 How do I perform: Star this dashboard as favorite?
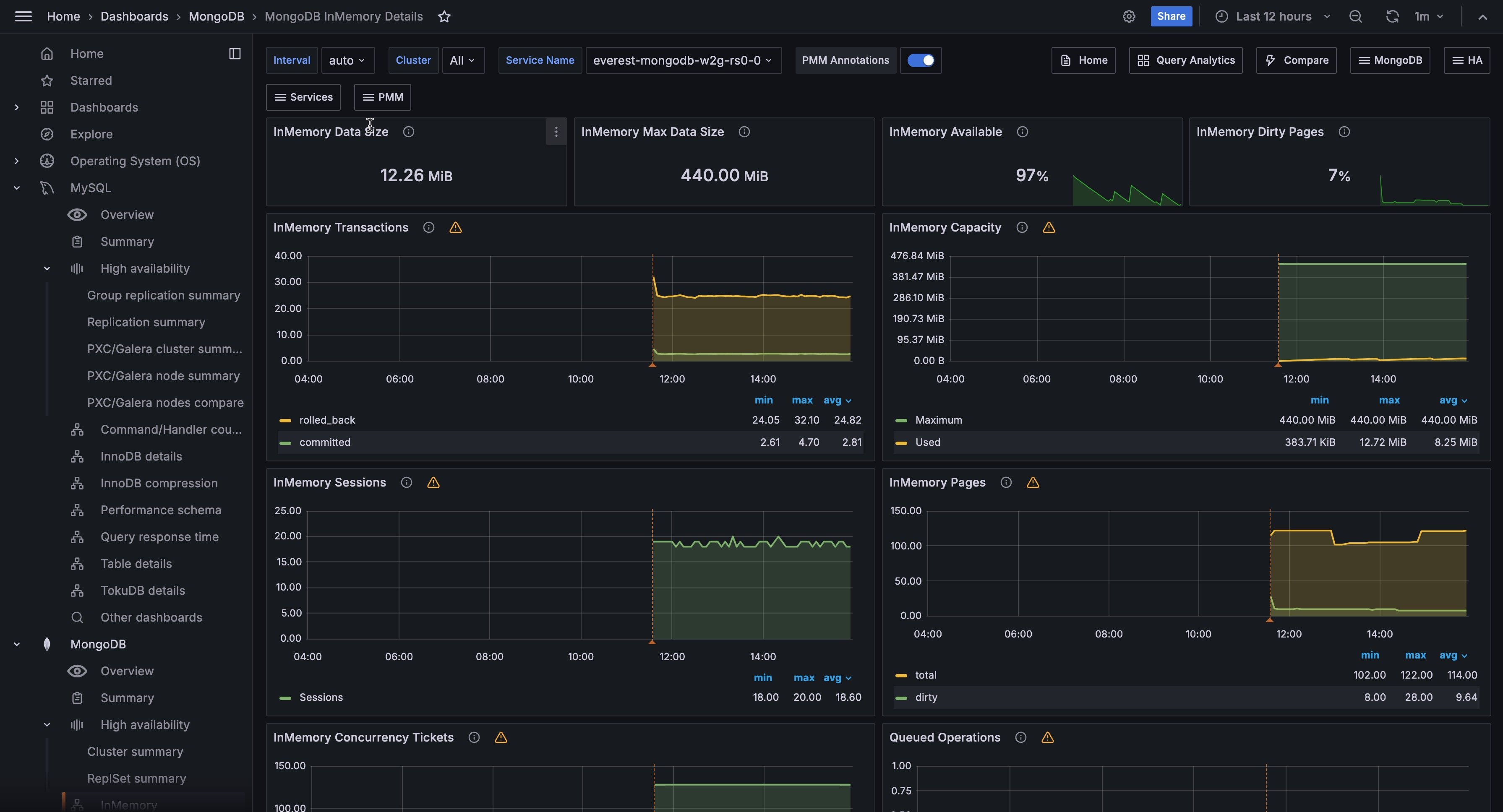point(444,16)
